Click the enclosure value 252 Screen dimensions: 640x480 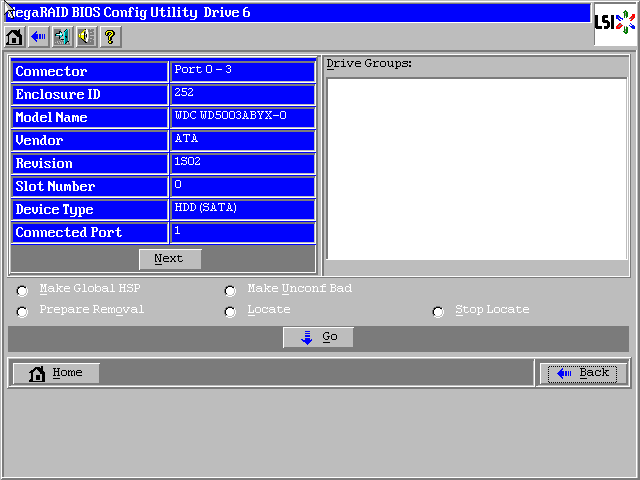pyautogui.click(x=184, y=92)
